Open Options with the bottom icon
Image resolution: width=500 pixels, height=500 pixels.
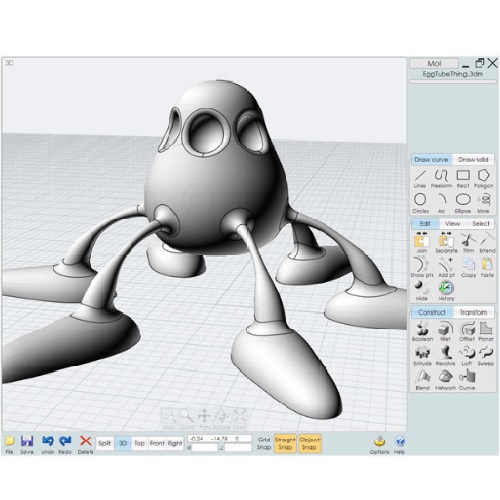[x=379, y=445]
